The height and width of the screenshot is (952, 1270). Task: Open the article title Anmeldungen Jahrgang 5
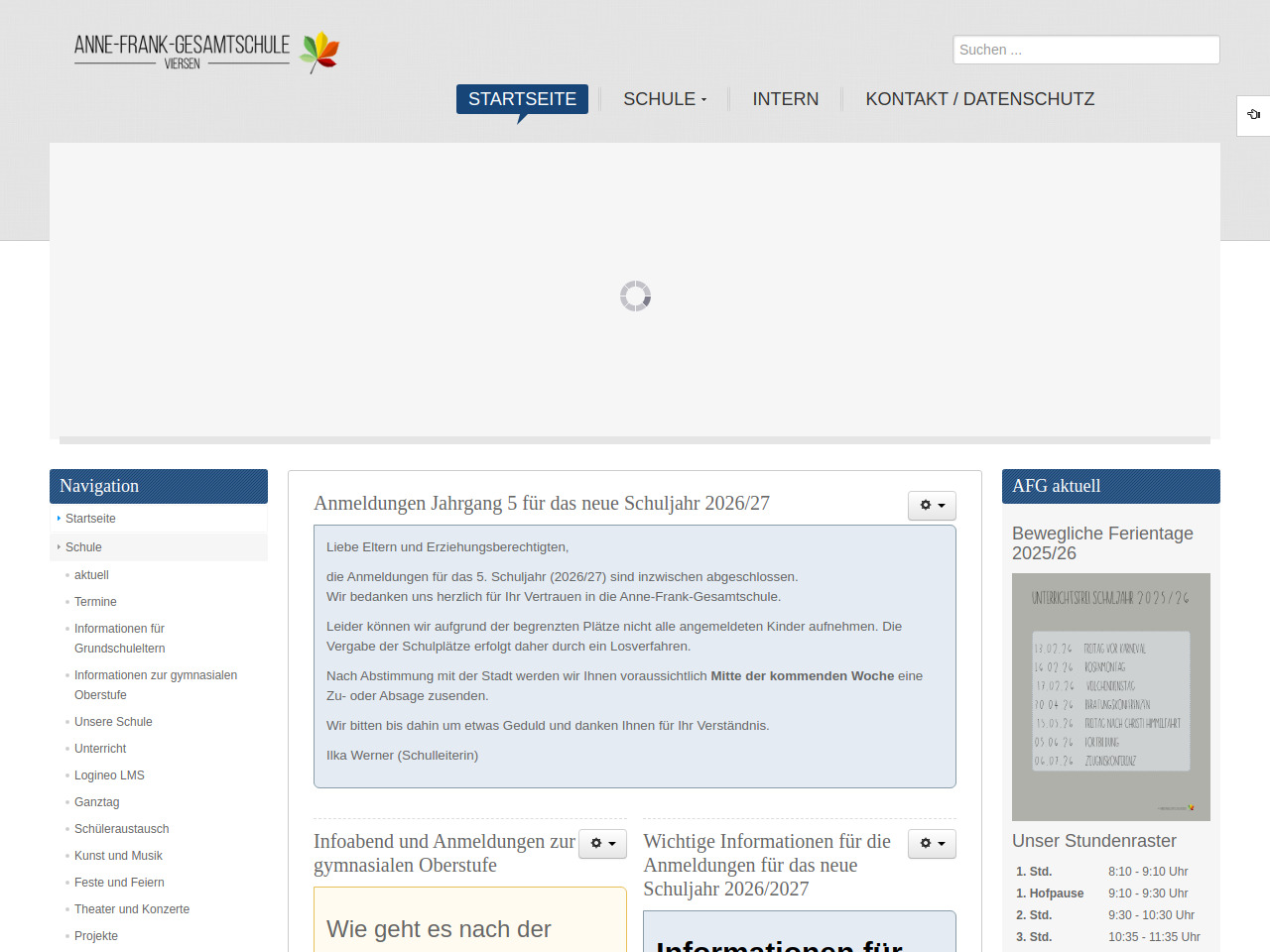coord(541,504)
